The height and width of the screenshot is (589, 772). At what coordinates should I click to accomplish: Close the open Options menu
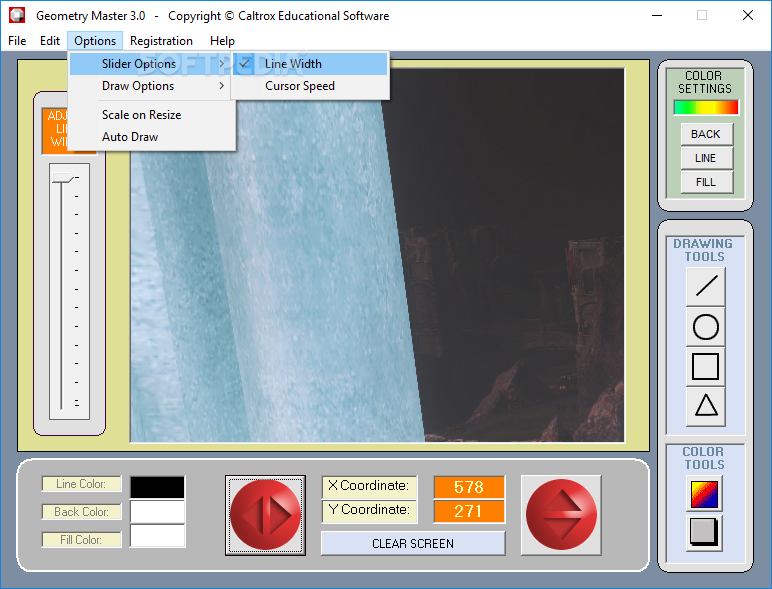click(95, 41)
